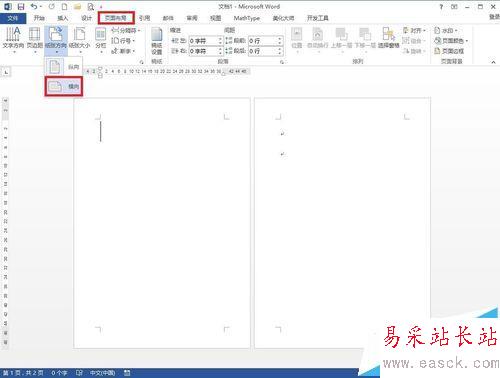Switch to the 审阅 (Review) tab
Viewport: 500px width, 378px height.
click(x=192, y=18)
